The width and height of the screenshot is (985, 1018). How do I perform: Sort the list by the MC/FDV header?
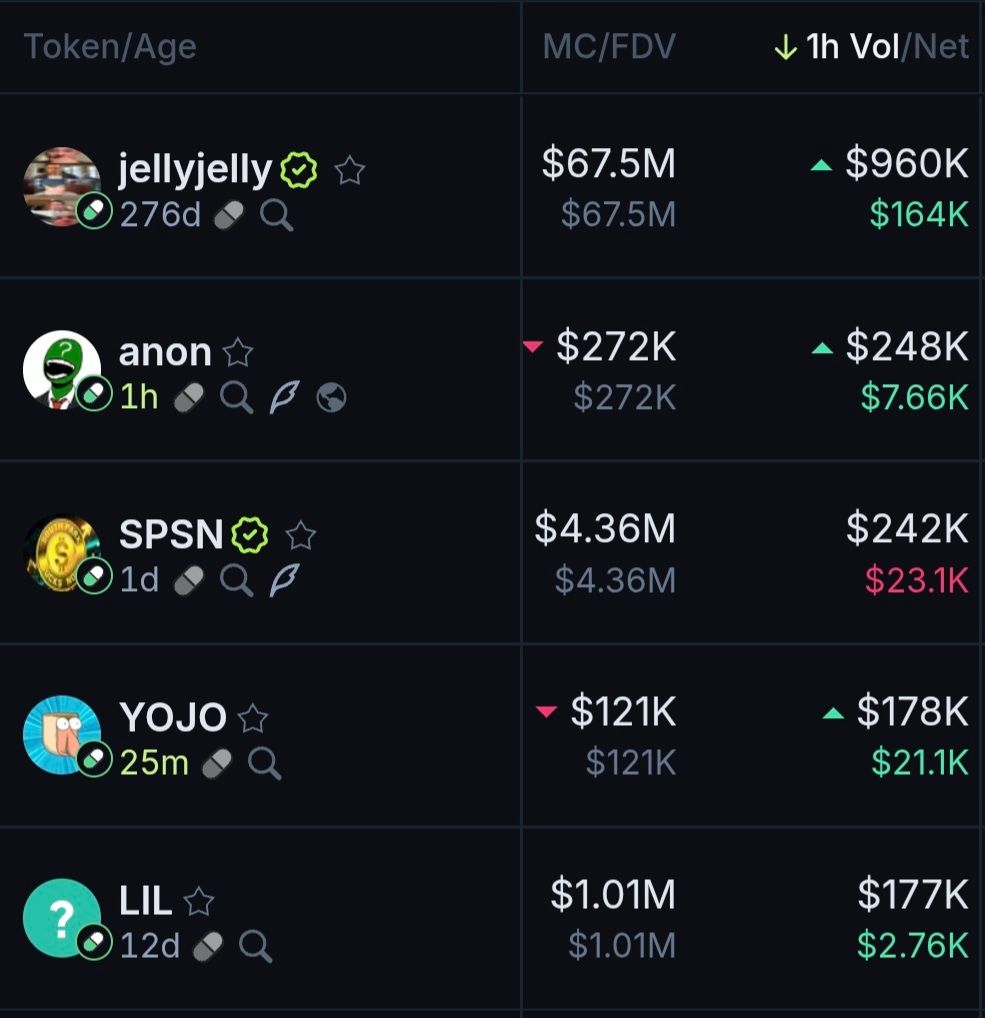608,47
